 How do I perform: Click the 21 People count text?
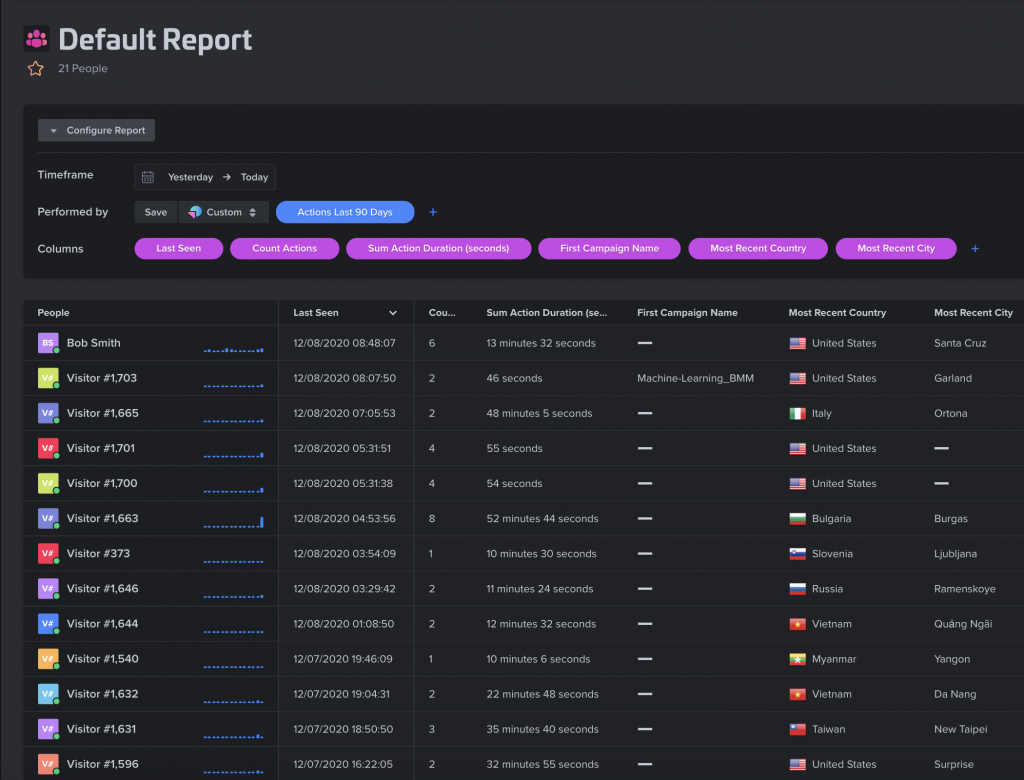tap(83, 69)
